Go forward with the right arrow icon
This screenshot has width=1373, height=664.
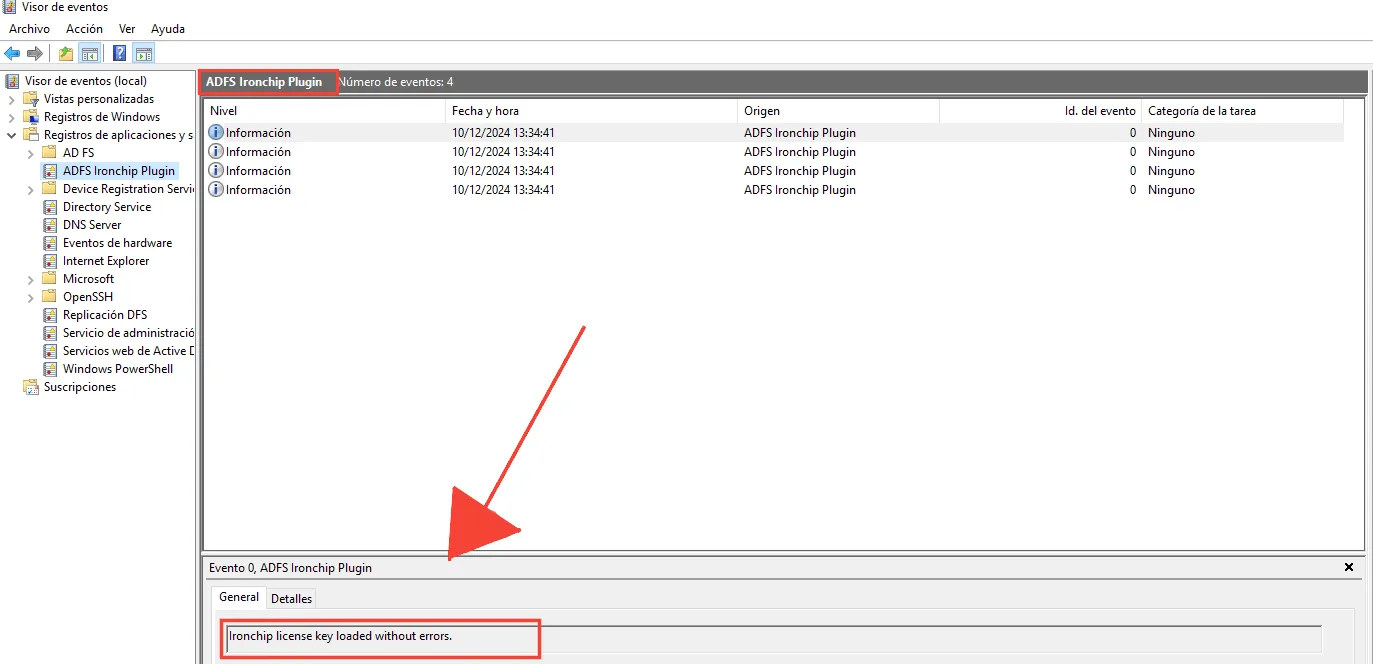[x=35, y=53]
